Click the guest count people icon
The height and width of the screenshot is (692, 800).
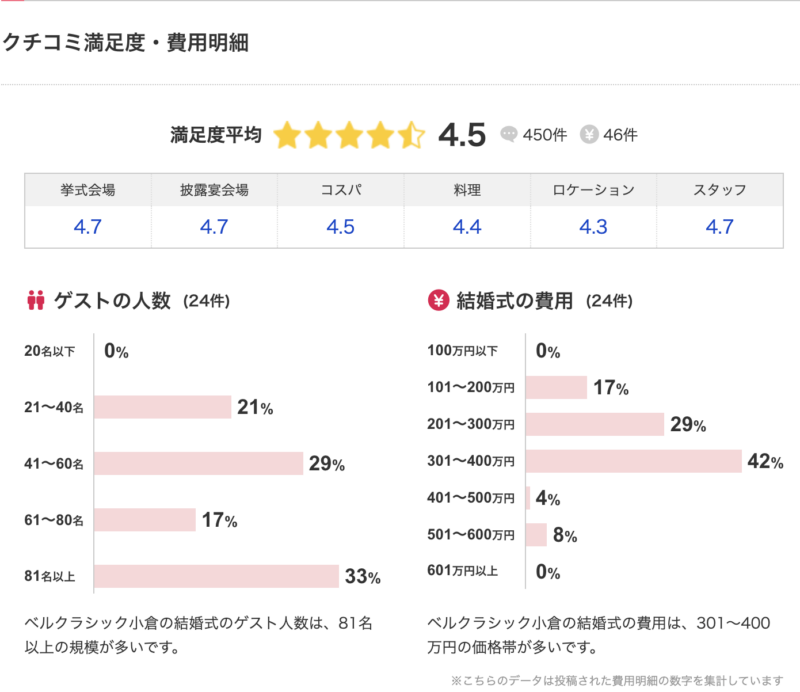click(x=37, y=299)
